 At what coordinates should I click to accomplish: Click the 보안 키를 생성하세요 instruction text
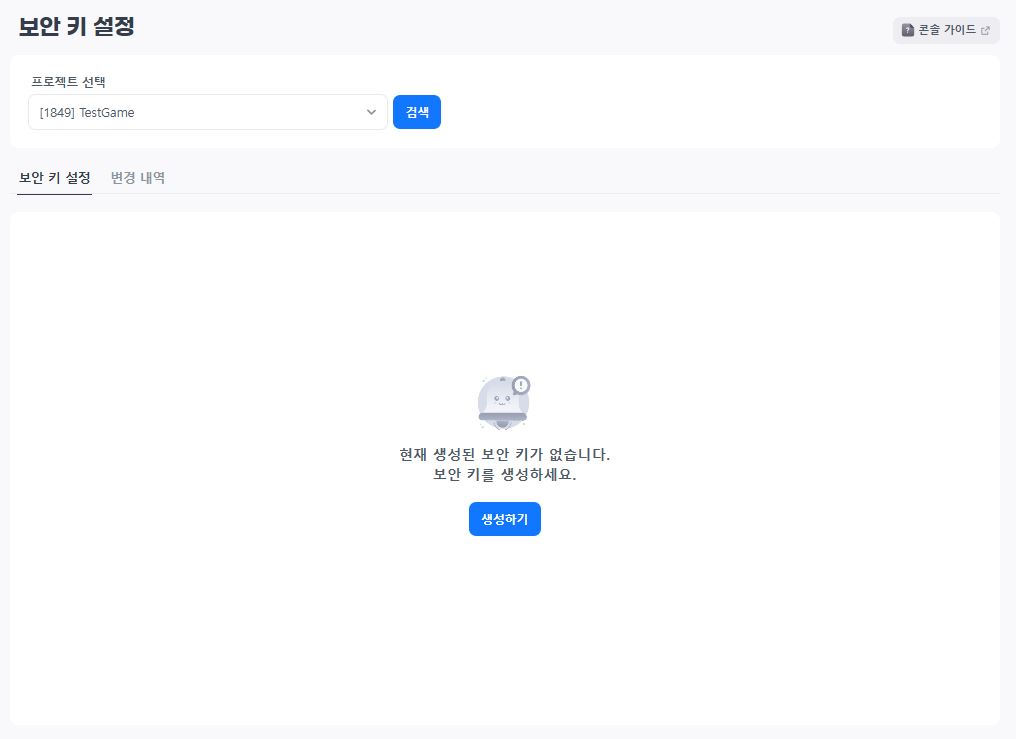click(505, 475)
